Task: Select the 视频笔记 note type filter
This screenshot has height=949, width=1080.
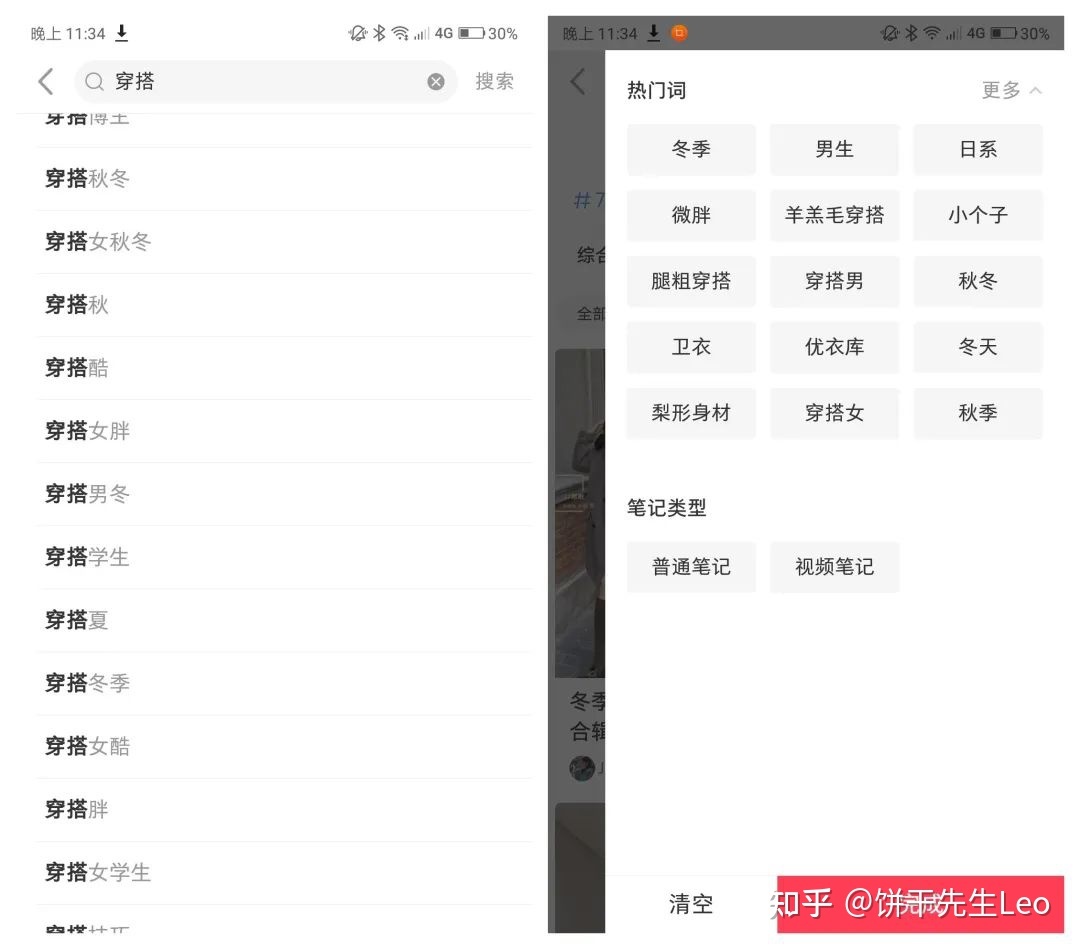Action: pos(835,566)
